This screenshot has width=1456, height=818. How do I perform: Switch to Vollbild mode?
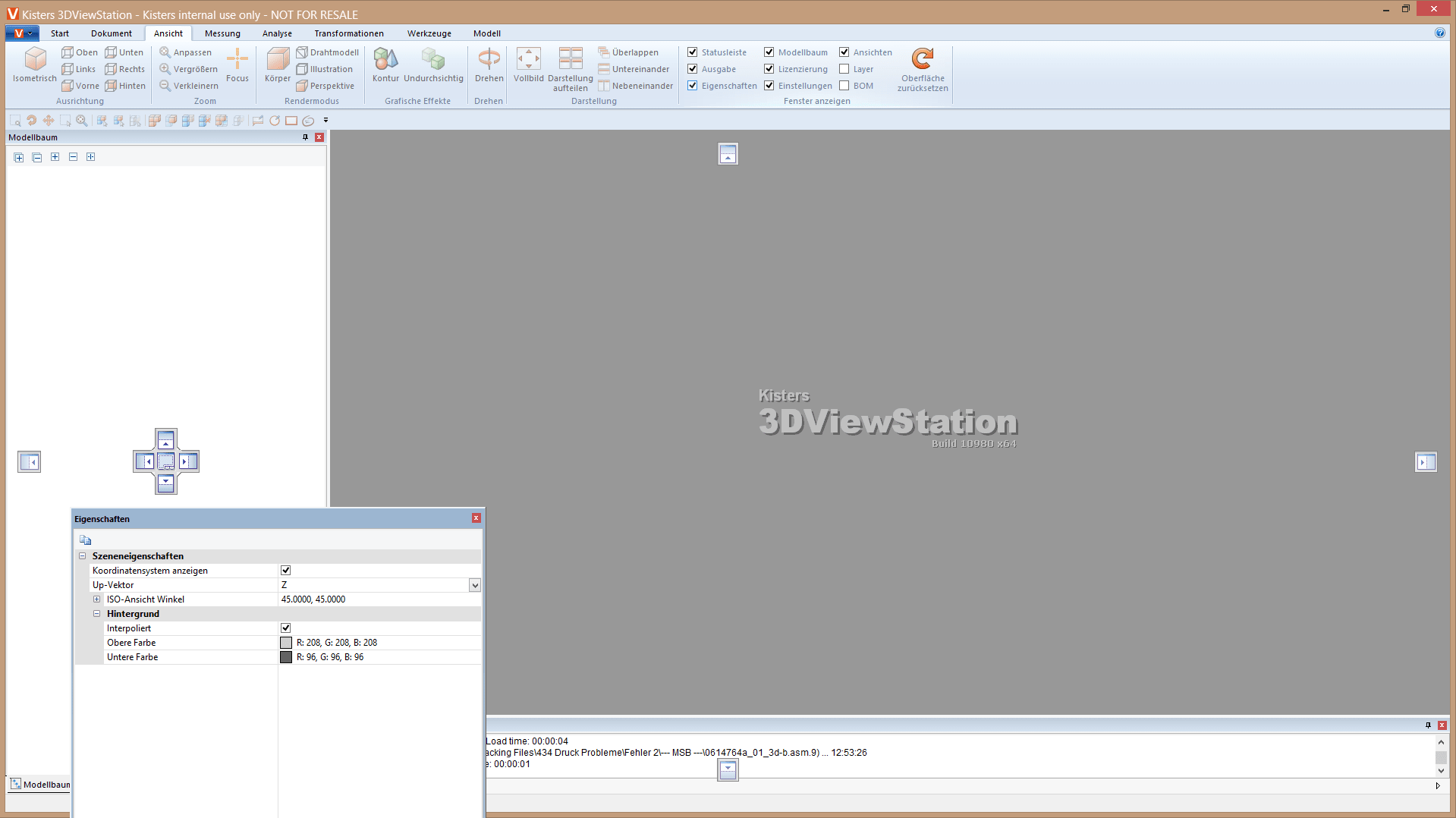coord(529,65)
